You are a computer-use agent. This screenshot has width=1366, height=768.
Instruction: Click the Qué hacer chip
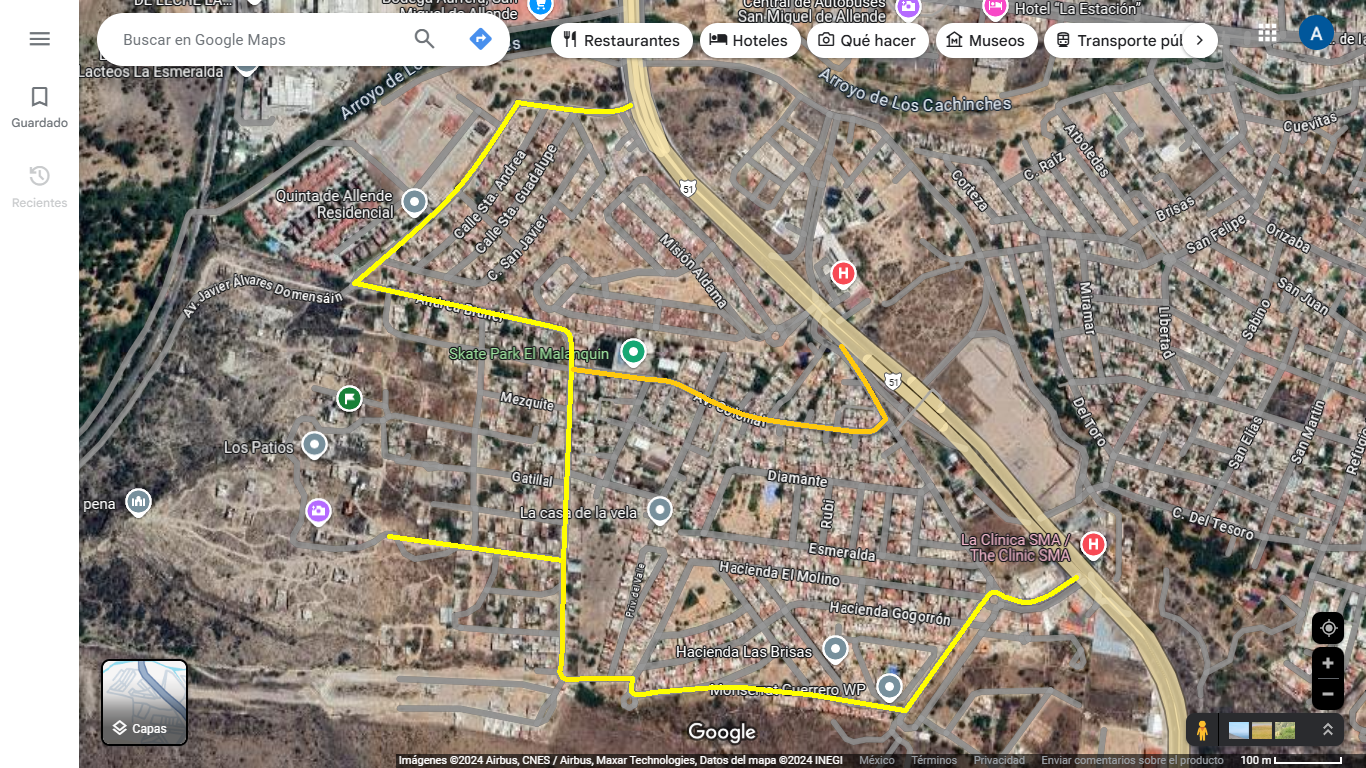click(867, 40)
